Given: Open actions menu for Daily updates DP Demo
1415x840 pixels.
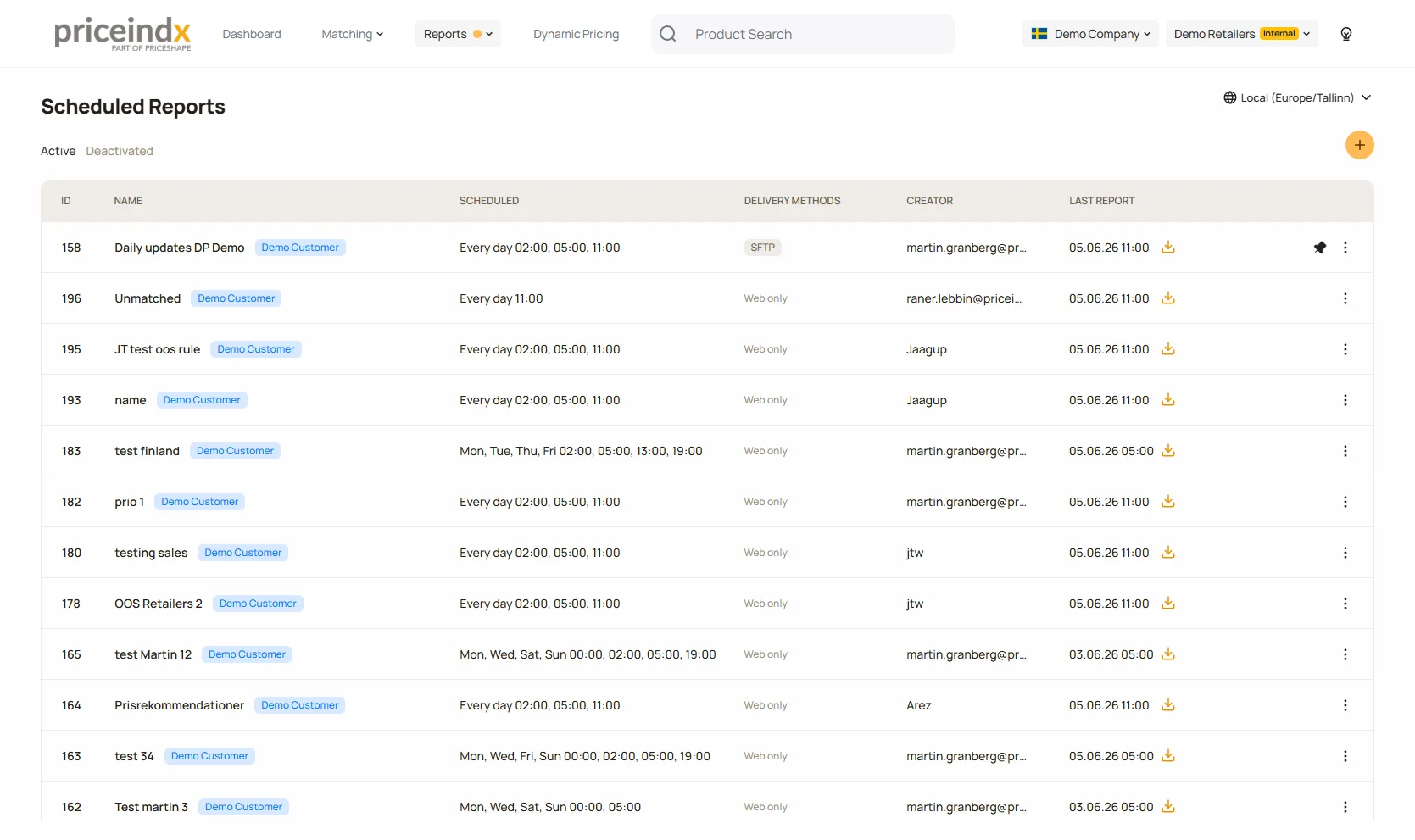Looking at the screenshot, I should [1345, 248].
